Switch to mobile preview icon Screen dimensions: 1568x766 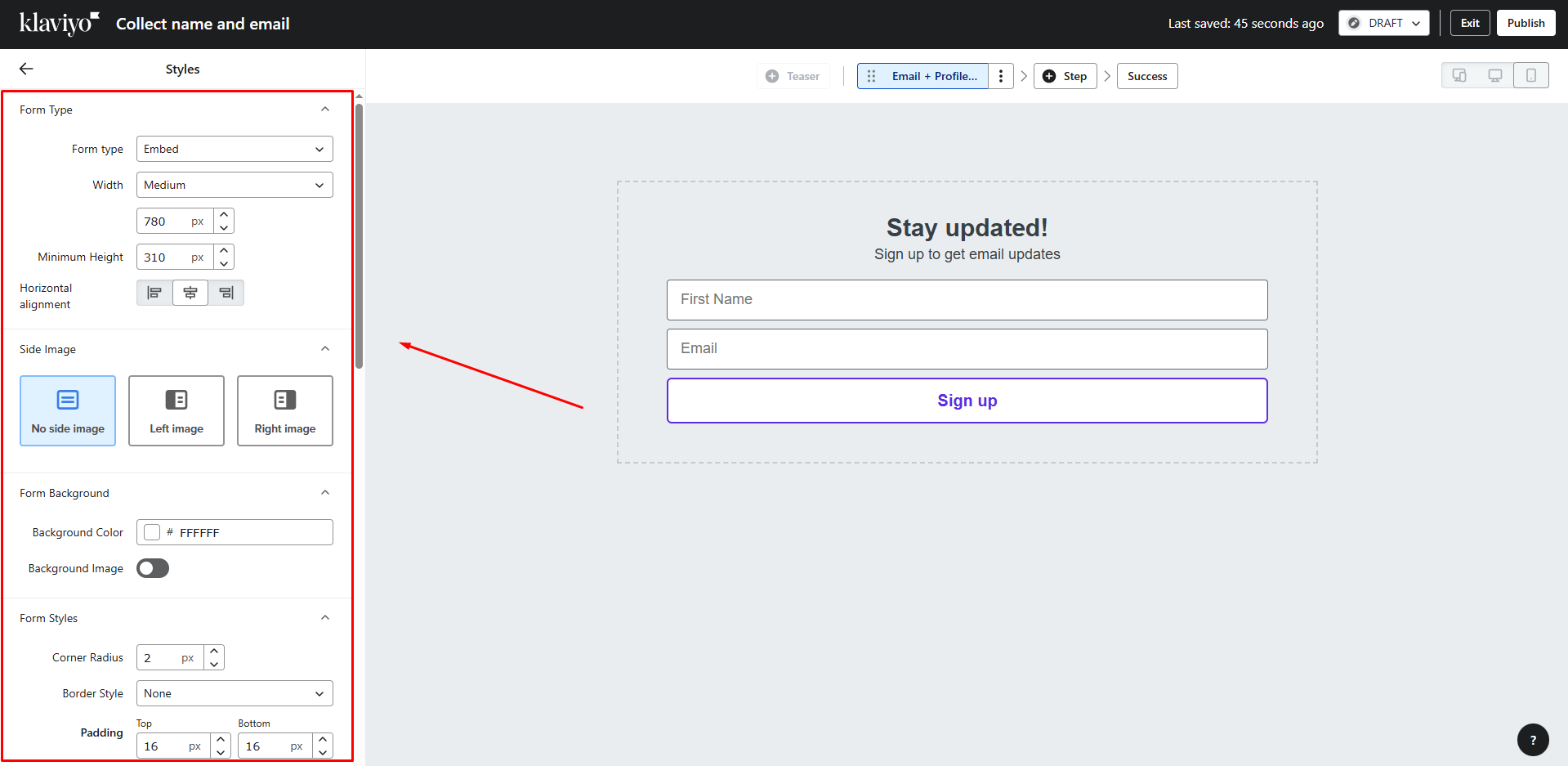click(1530, 76)
